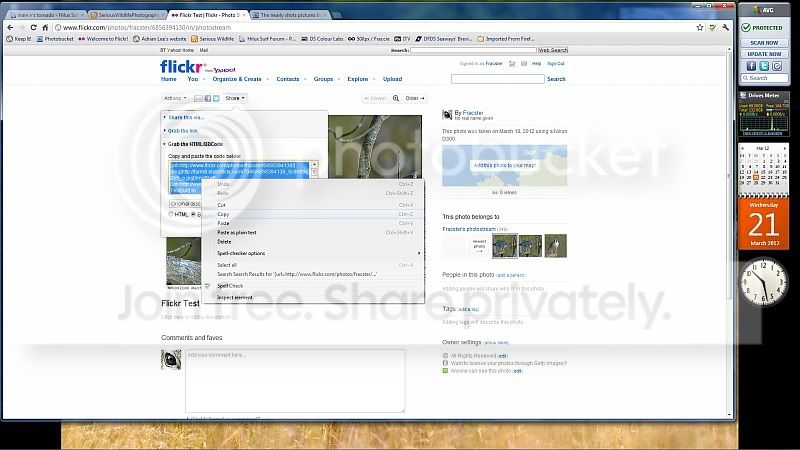800x450 pixels.
Task: Open the Original size dropdown
Action: pos(185,204)
